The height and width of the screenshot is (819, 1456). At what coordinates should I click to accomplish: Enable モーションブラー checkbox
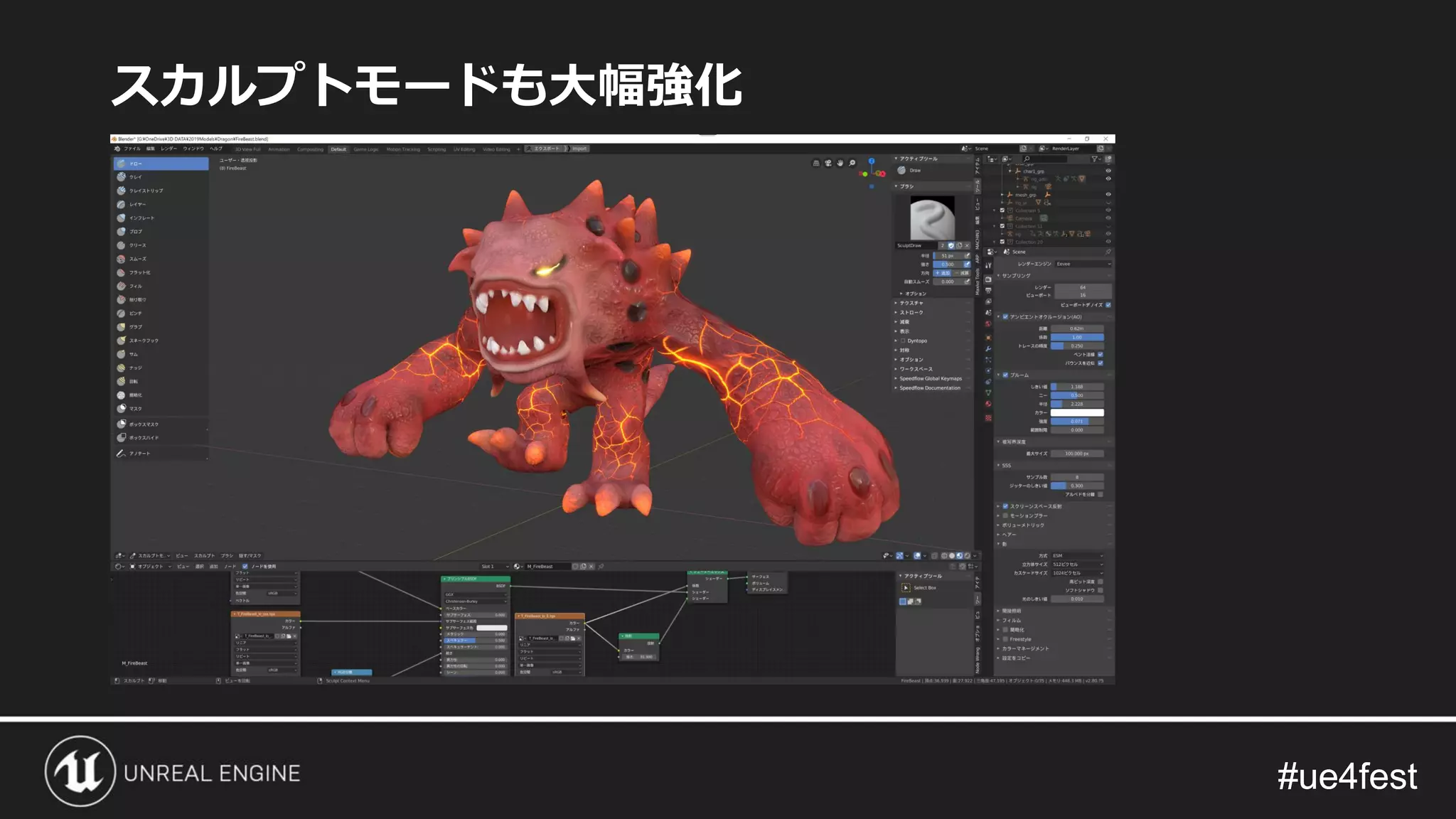tap(1005, 515)
